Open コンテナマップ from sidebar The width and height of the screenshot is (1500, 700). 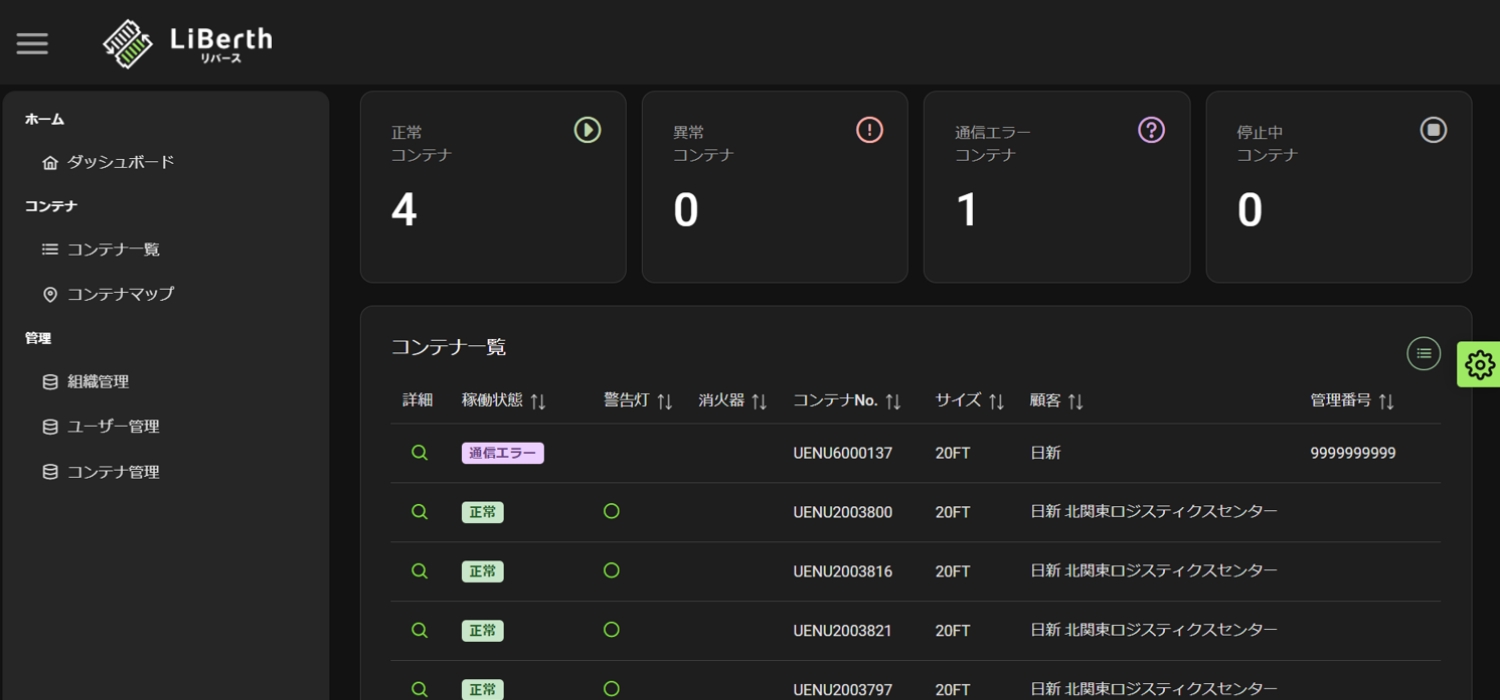[120, 294]
